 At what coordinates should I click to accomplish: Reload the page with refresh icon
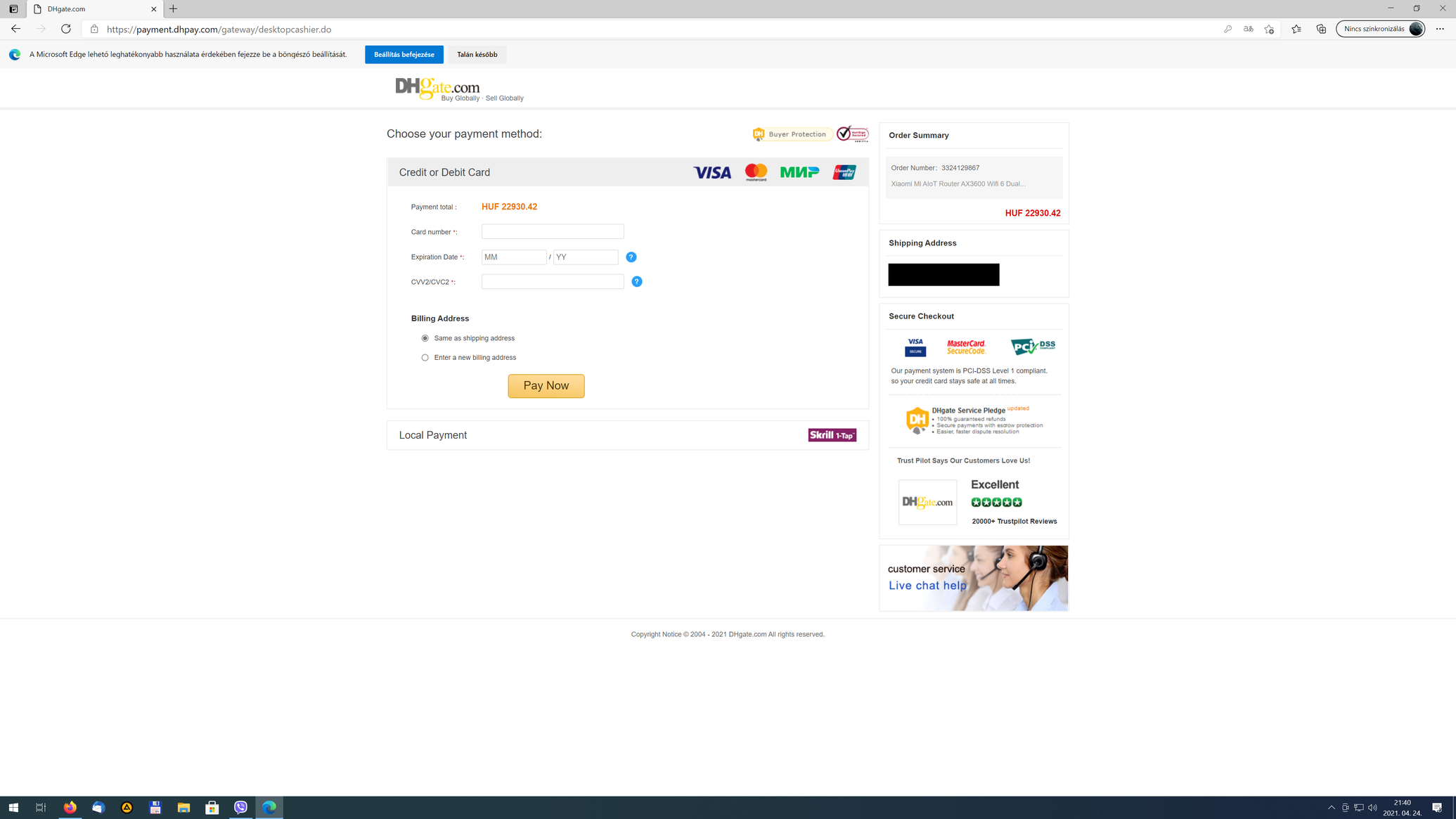65,29
